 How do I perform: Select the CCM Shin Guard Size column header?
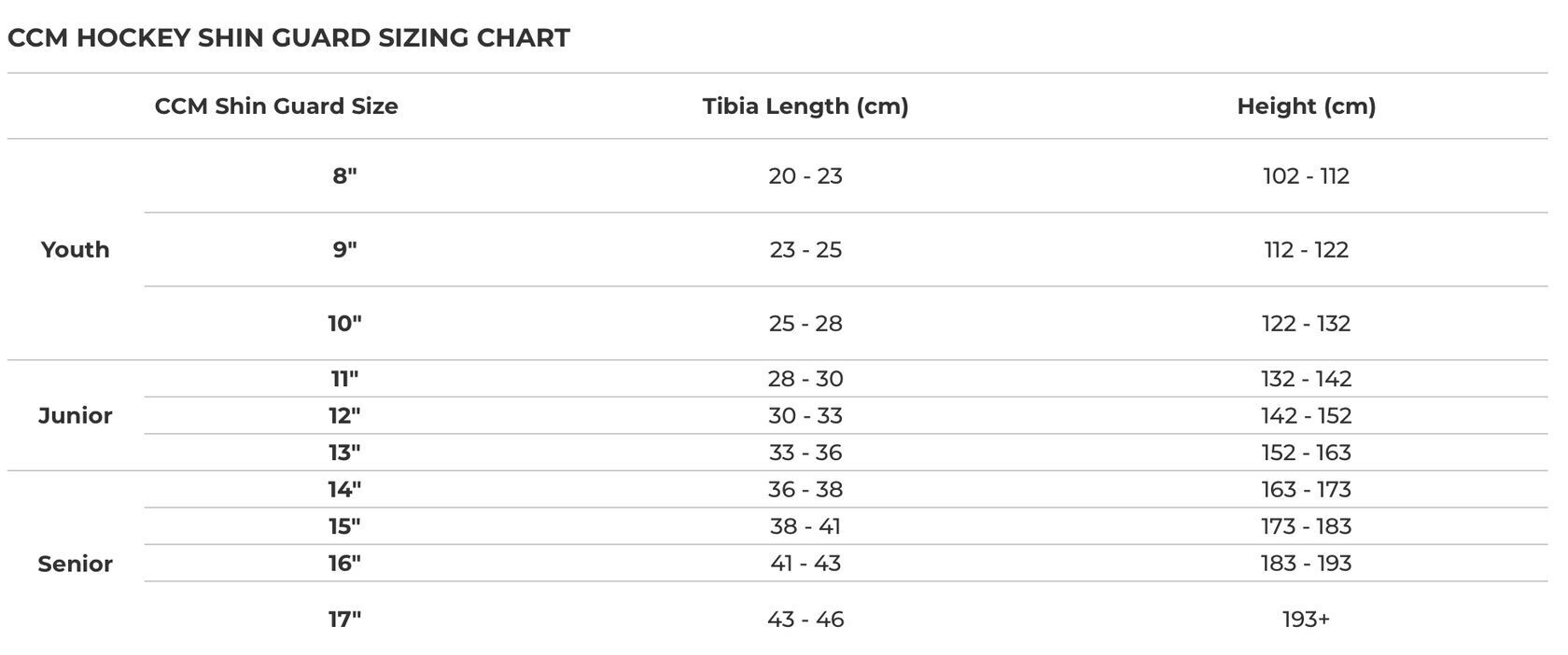[276, 106]
